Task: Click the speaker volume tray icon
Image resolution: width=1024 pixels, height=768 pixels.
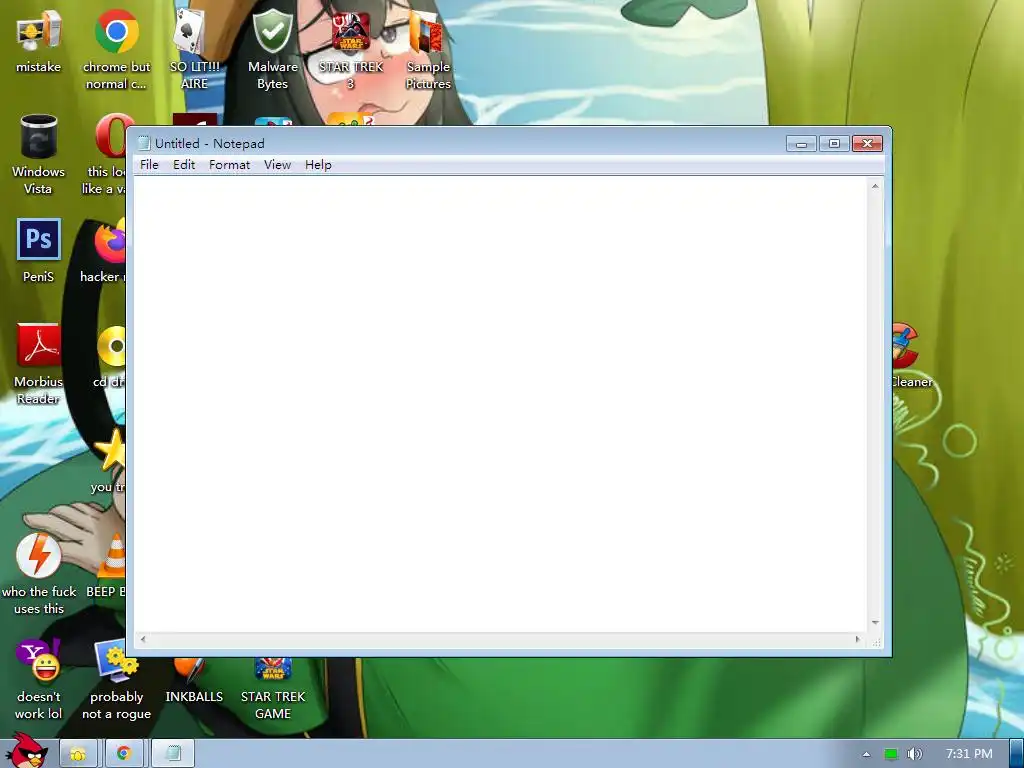Action: [915, 754]
